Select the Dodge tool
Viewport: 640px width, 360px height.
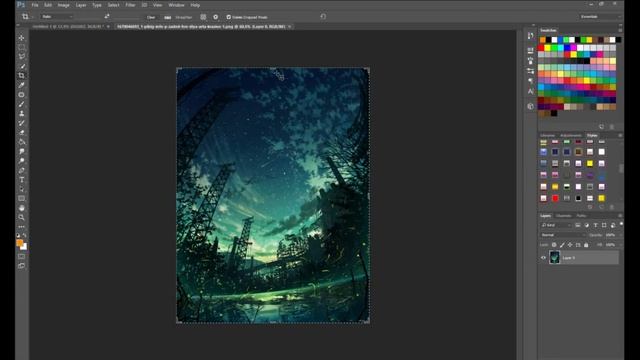[22, 161]
